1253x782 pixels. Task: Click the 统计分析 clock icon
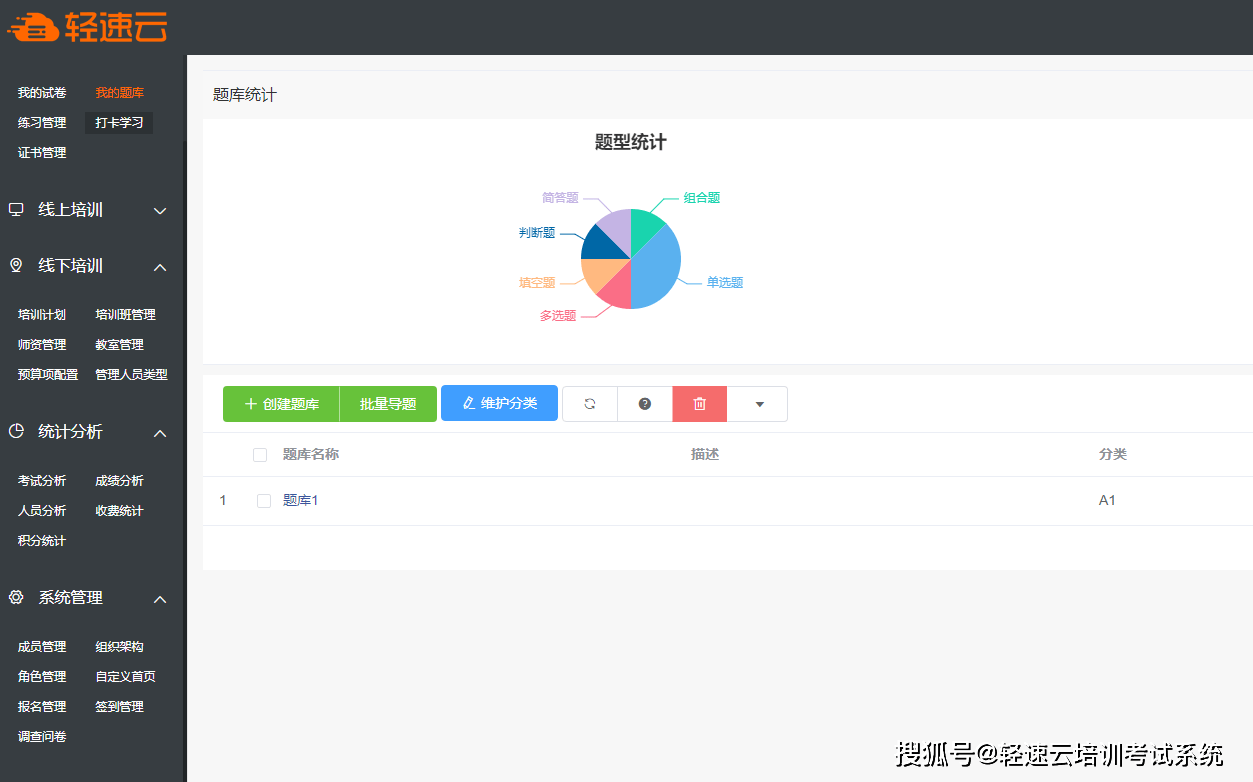[x=15, y=433]
